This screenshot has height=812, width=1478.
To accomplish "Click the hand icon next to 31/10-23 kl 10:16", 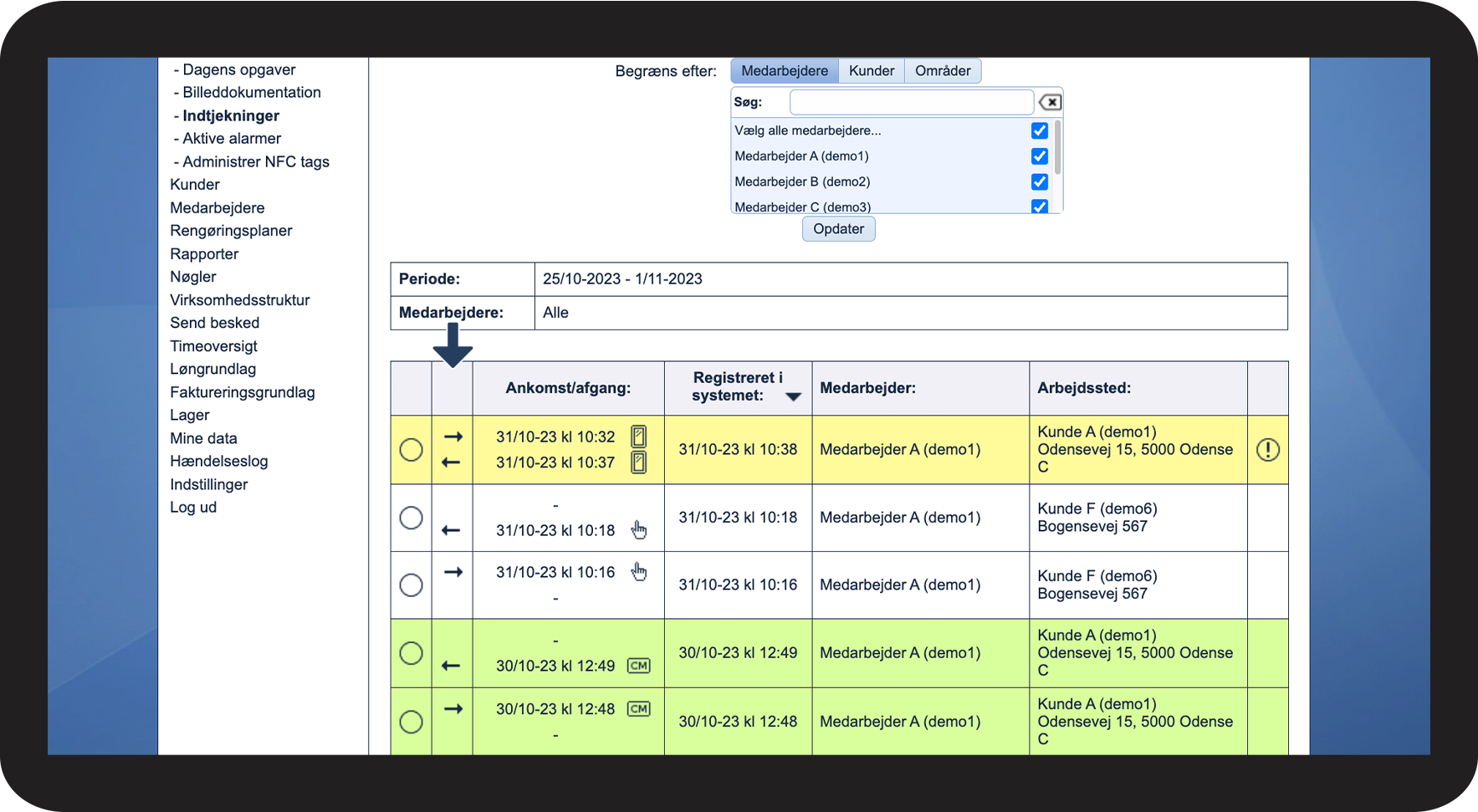I will tap(639, 572).
